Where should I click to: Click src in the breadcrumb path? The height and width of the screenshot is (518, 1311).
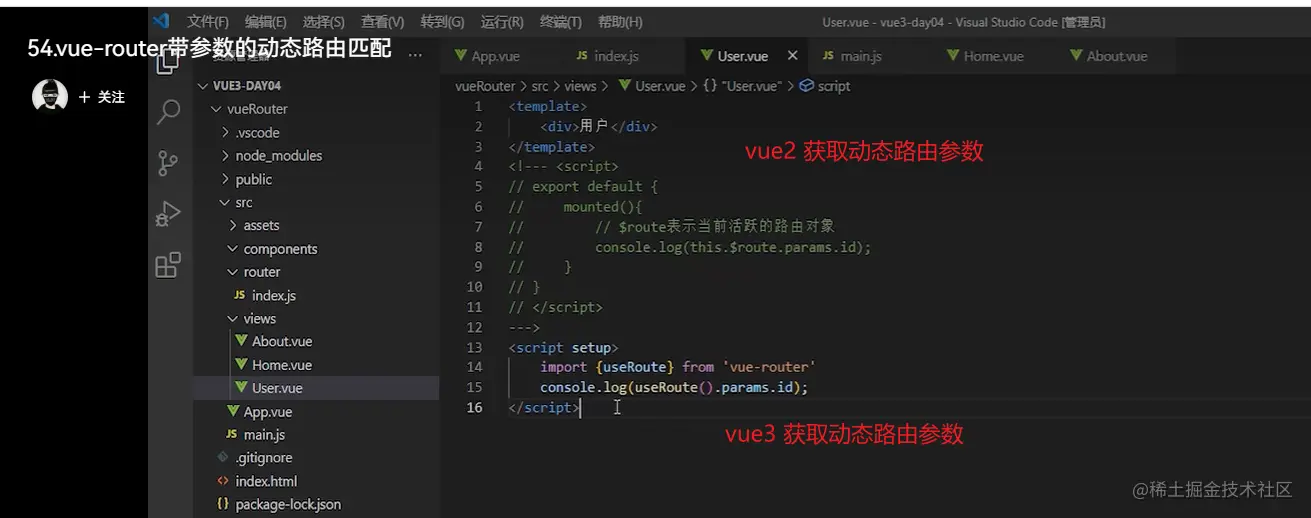(x=540, y=86)
